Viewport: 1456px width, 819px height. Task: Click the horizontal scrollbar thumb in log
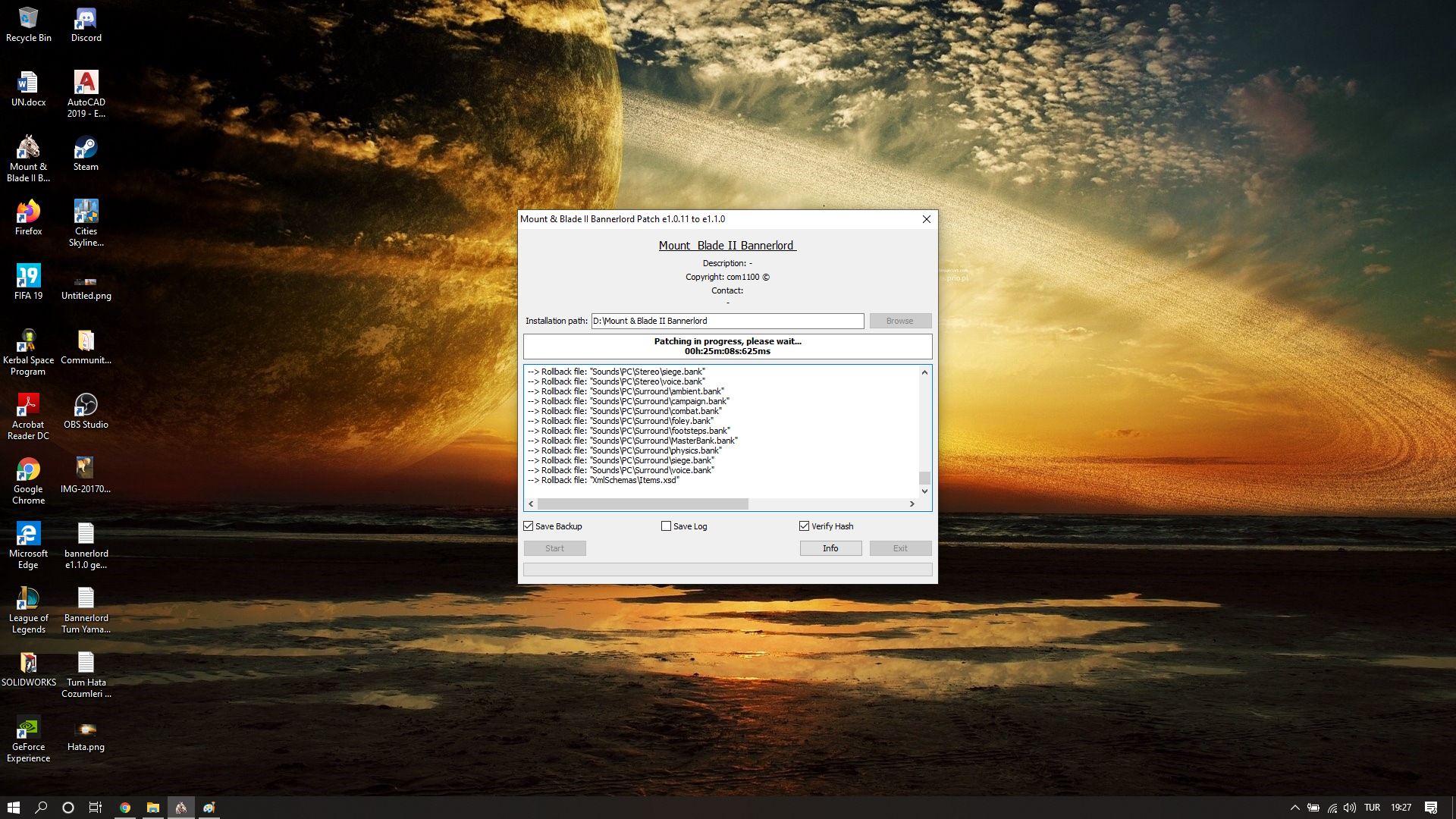[643, 504]
